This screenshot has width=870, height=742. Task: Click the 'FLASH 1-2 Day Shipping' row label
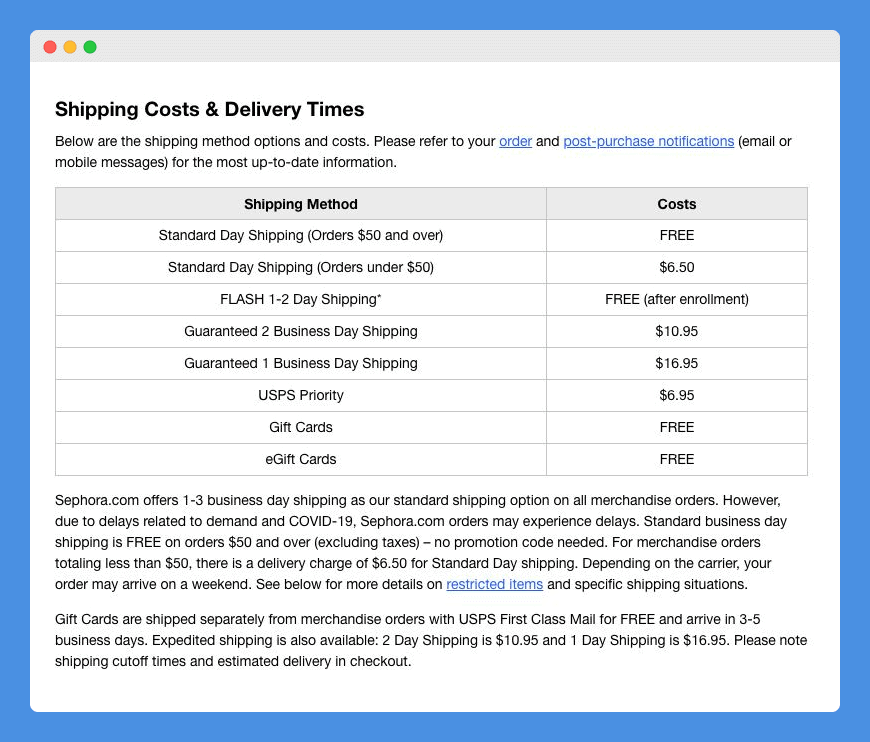click(301, 300)
